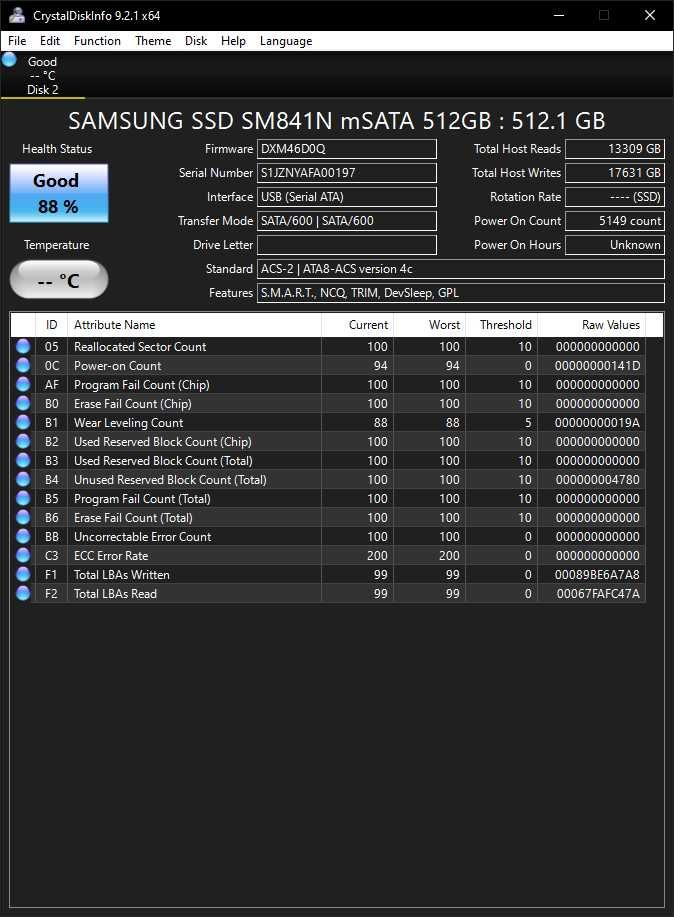This screenshot has height=917, width=674.
Task: Select the Power-on Count attribute name
Action: tap(117, 366)
